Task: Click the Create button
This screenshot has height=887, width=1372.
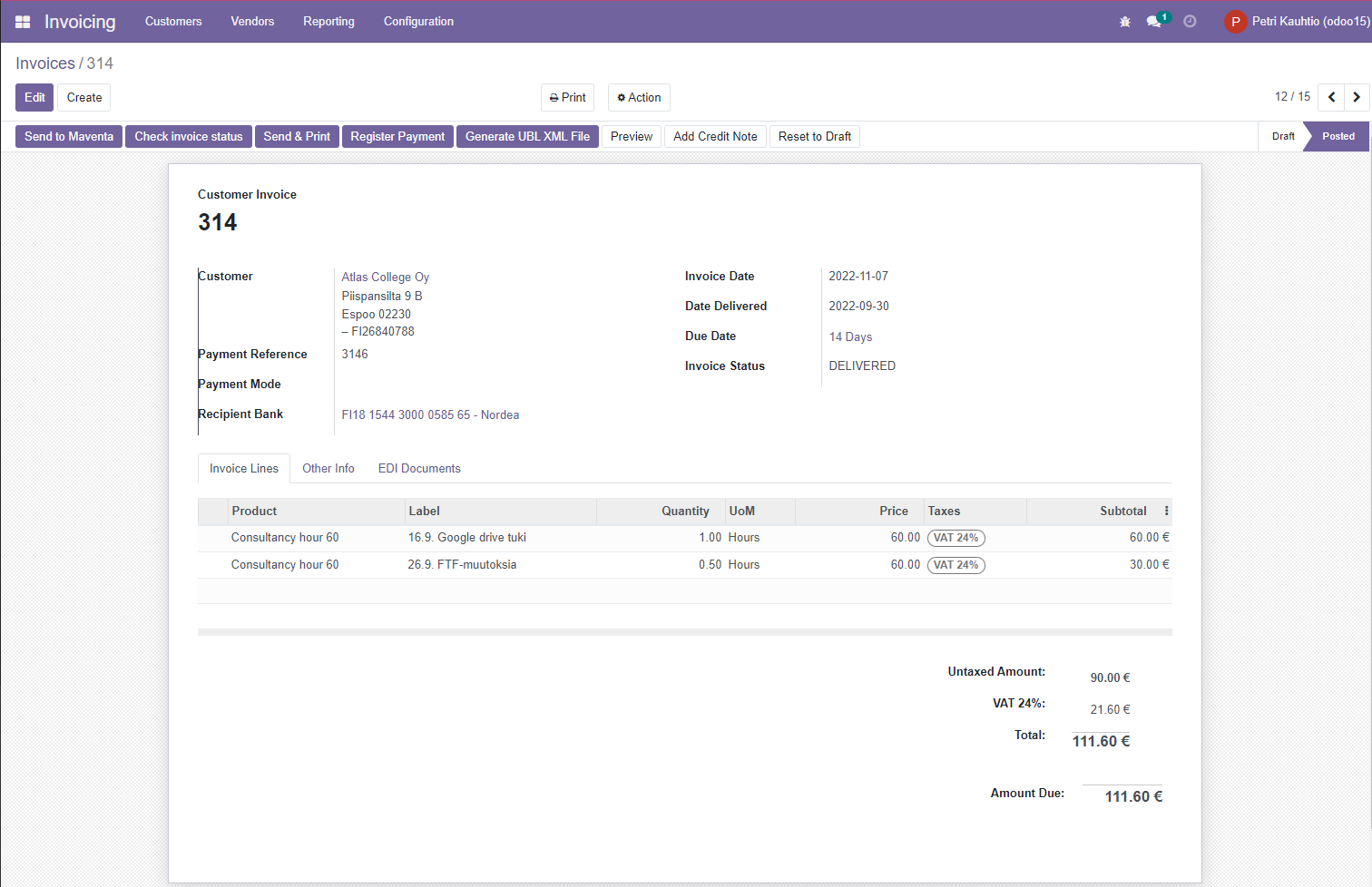Action: (84, 98)
